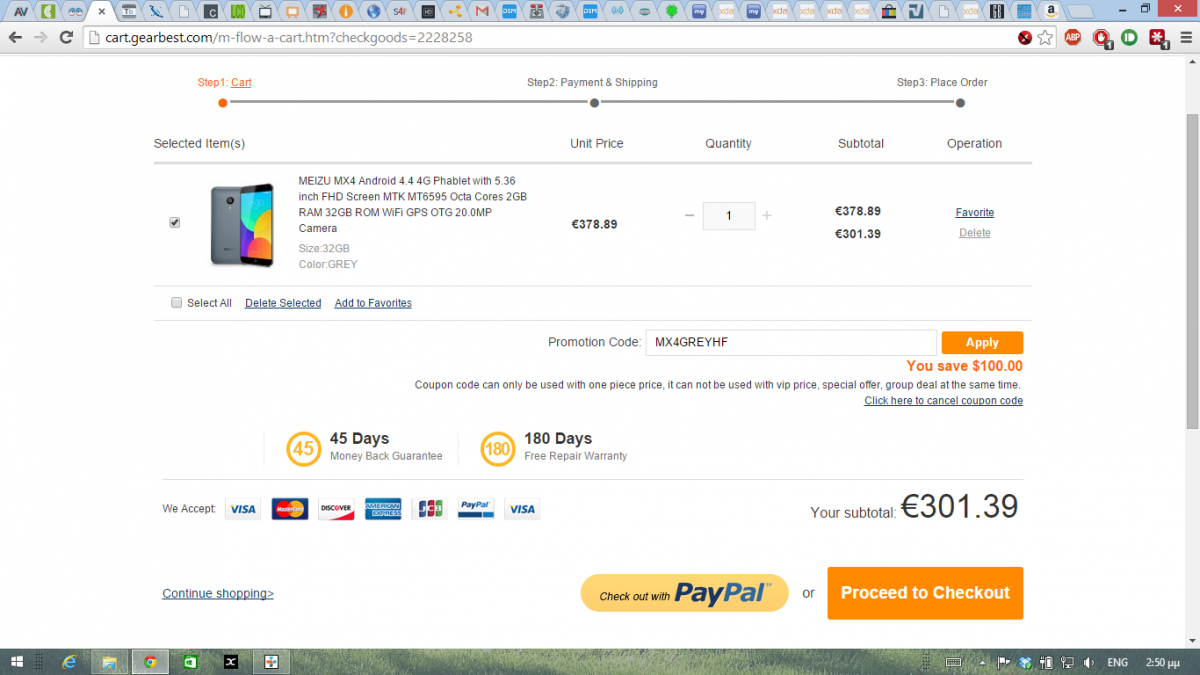
Task: Click here to cancel coupon code
Action: [943, 400]
